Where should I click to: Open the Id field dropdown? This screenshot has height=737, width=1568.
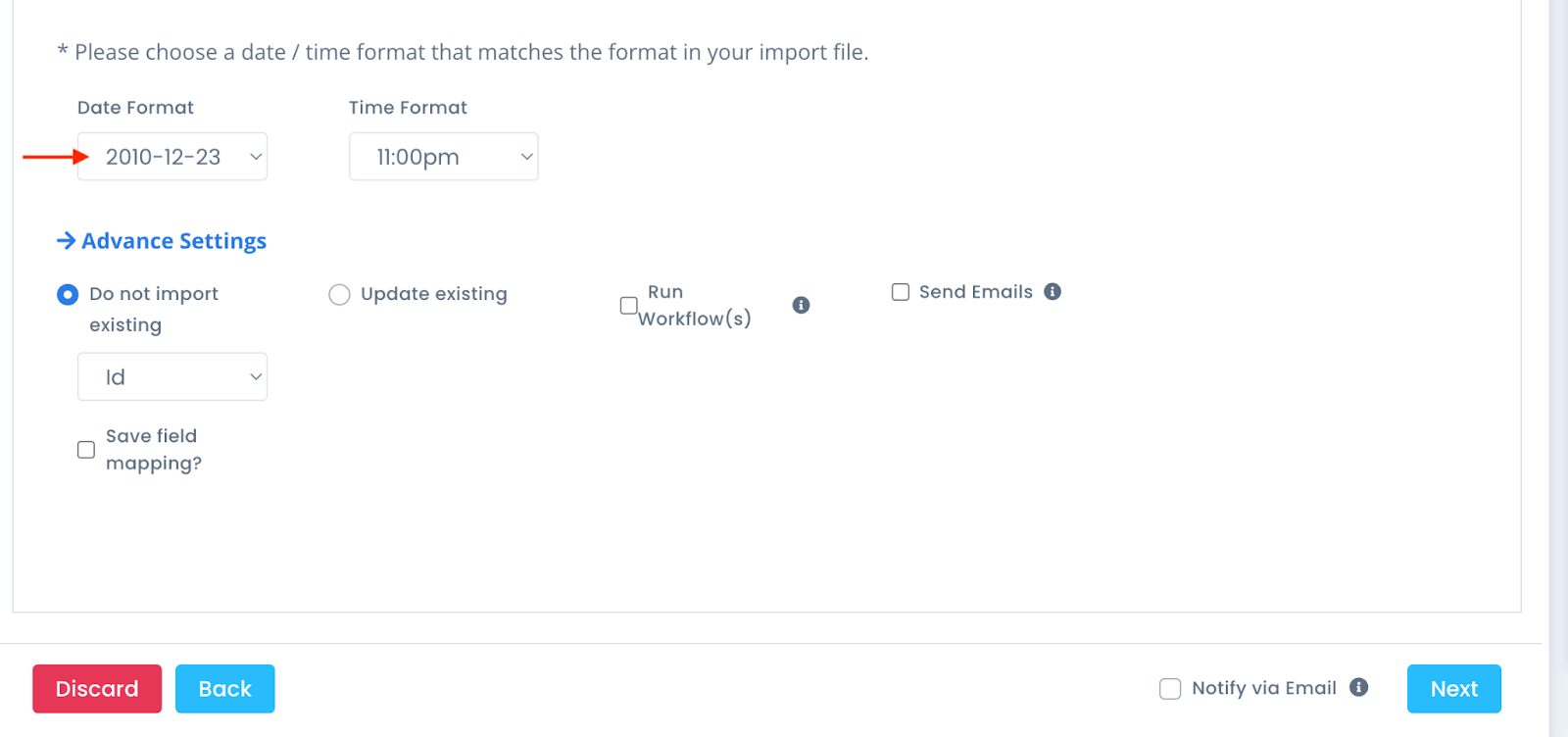[172, 376]
